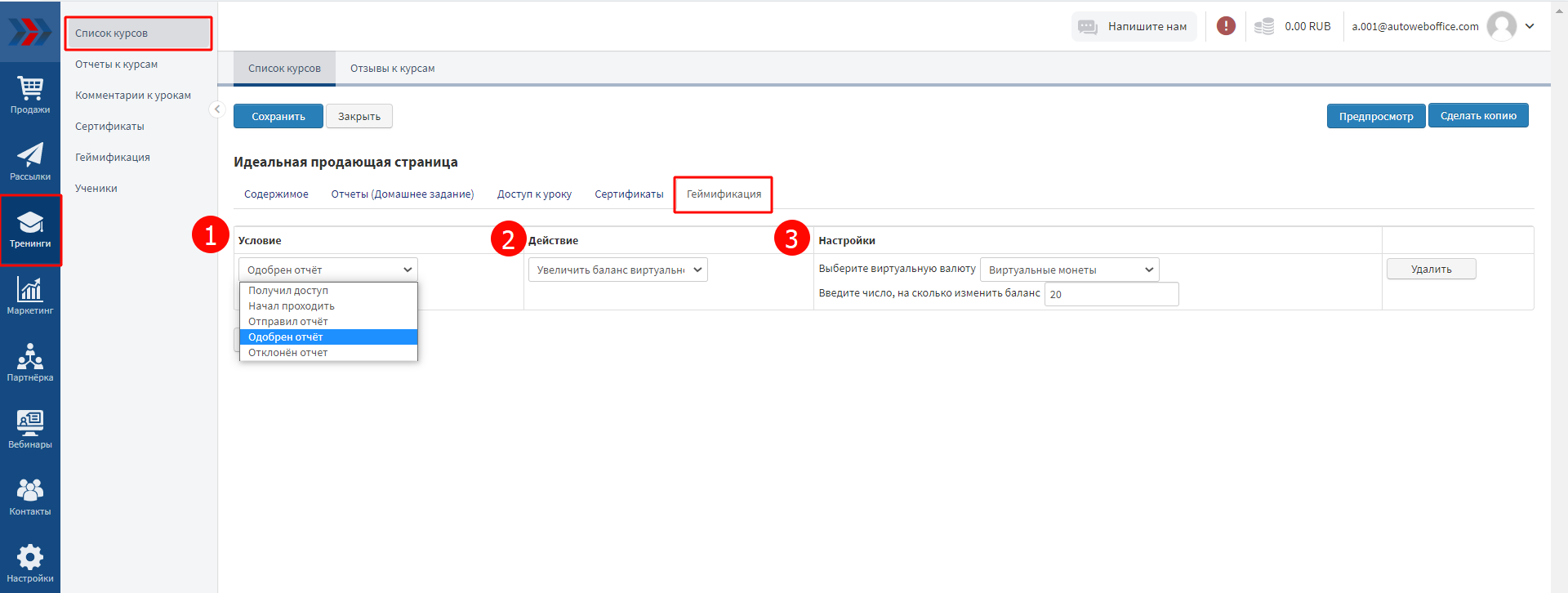Image resolution: width=1568 pixels, height=593 pixels.
Task: Collapse the left submenu panel arrow
Action: pos(217,109)
